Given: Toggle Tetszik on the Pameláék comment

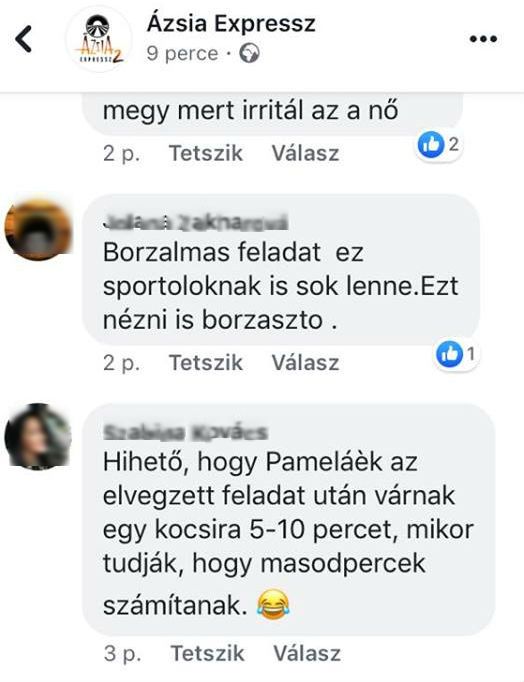Looking at the screenshot, I should click(207, 653).
